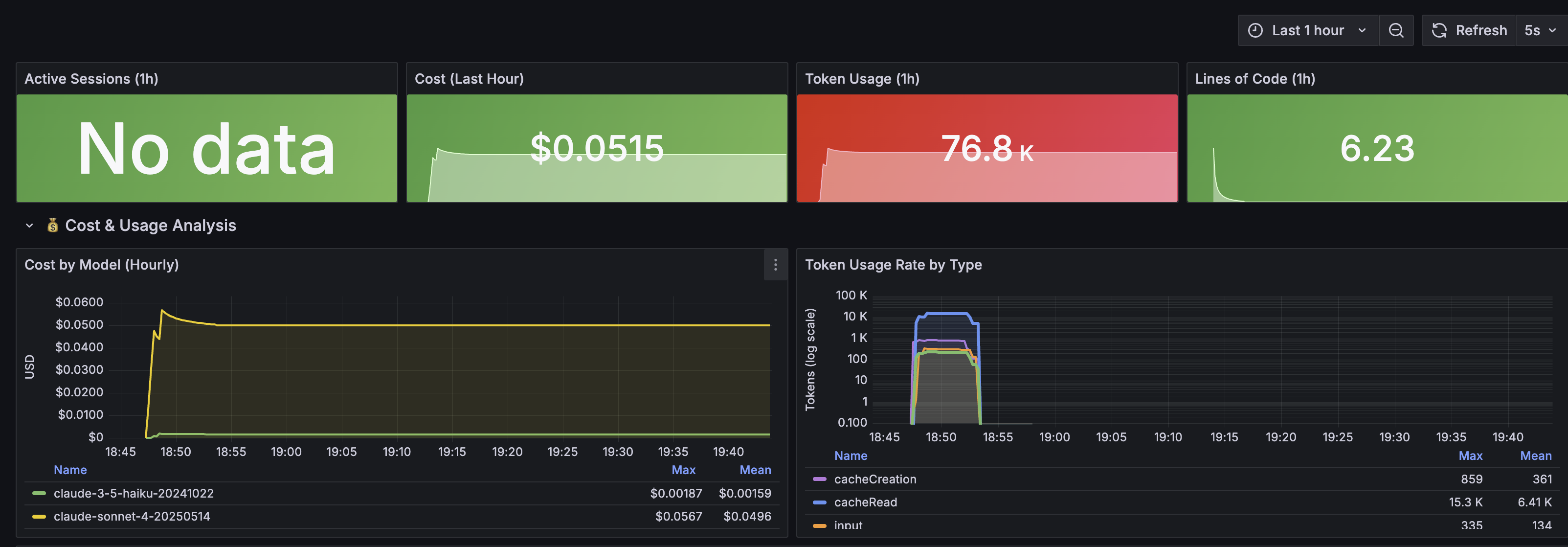Image resolution: width=1568 pixels, height=547 pixels.
Task: Sort Token Usage legend by Name
Action: [851, 456]
